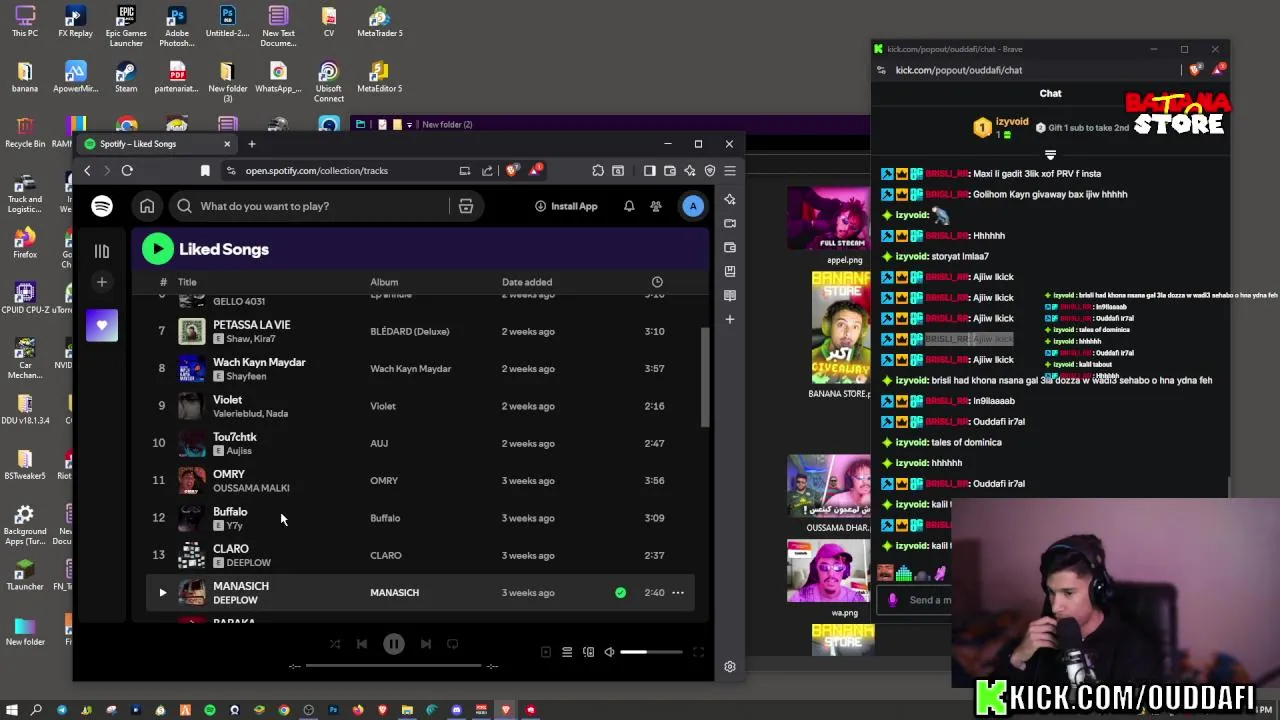
Task: Select the Tou7chtk track
Action: pos(234,437)
